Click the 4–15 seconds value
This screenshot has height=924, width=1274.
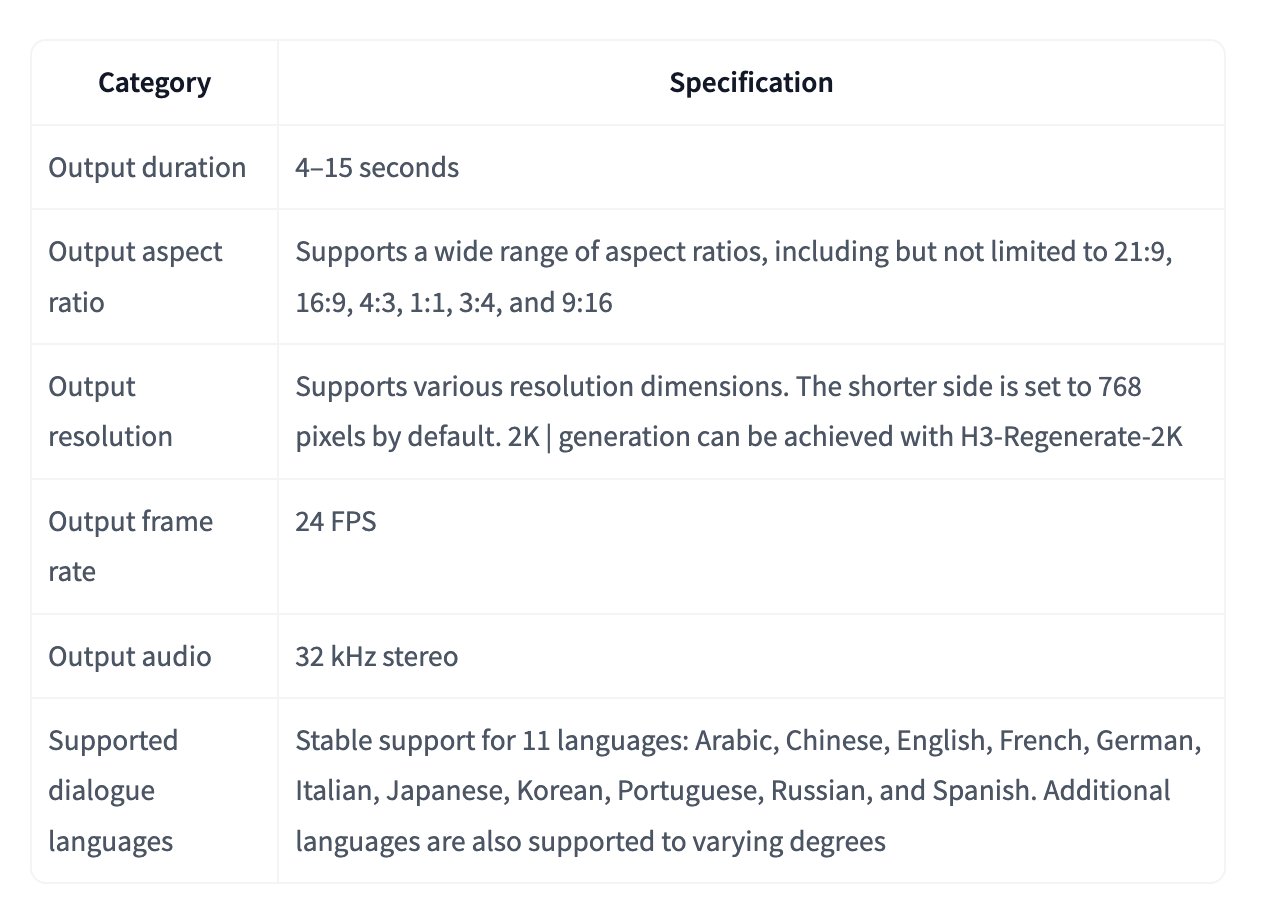point(377,167)
